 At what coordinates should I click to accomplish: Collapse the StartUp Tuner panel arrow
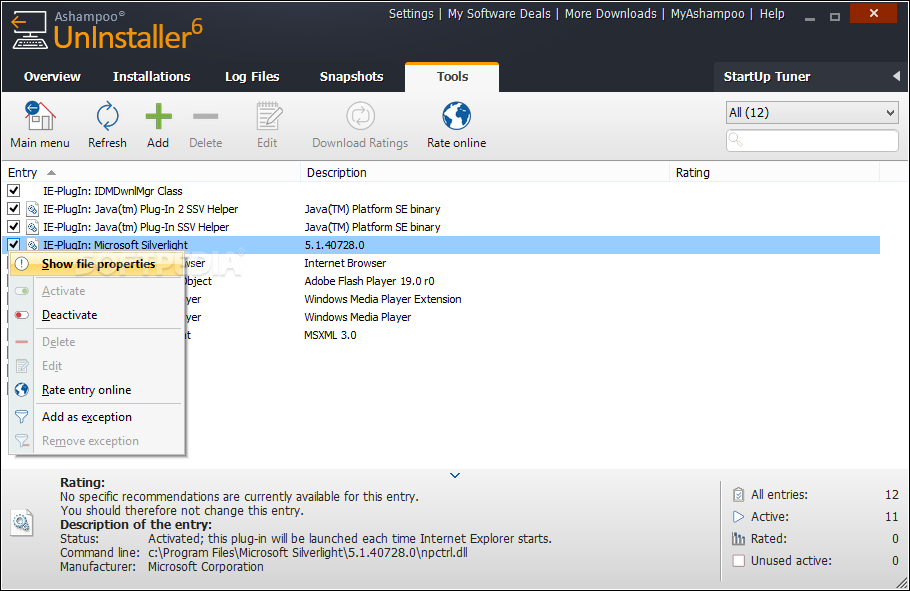[897, 76]
